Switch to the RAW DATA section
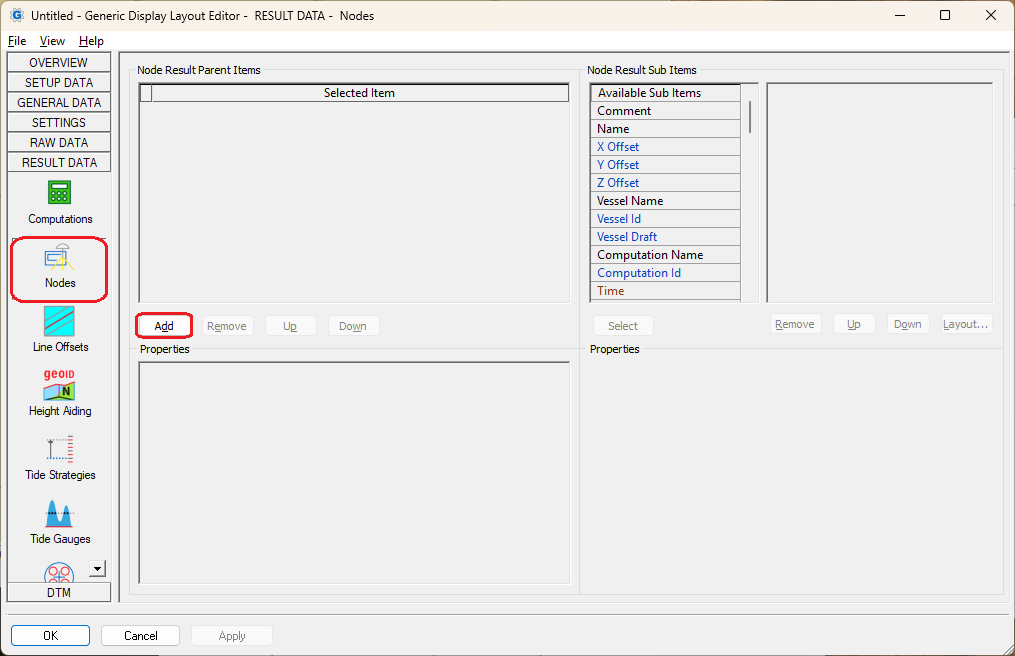This screenshot has width=1015, height=656. [x=59, y=142]
